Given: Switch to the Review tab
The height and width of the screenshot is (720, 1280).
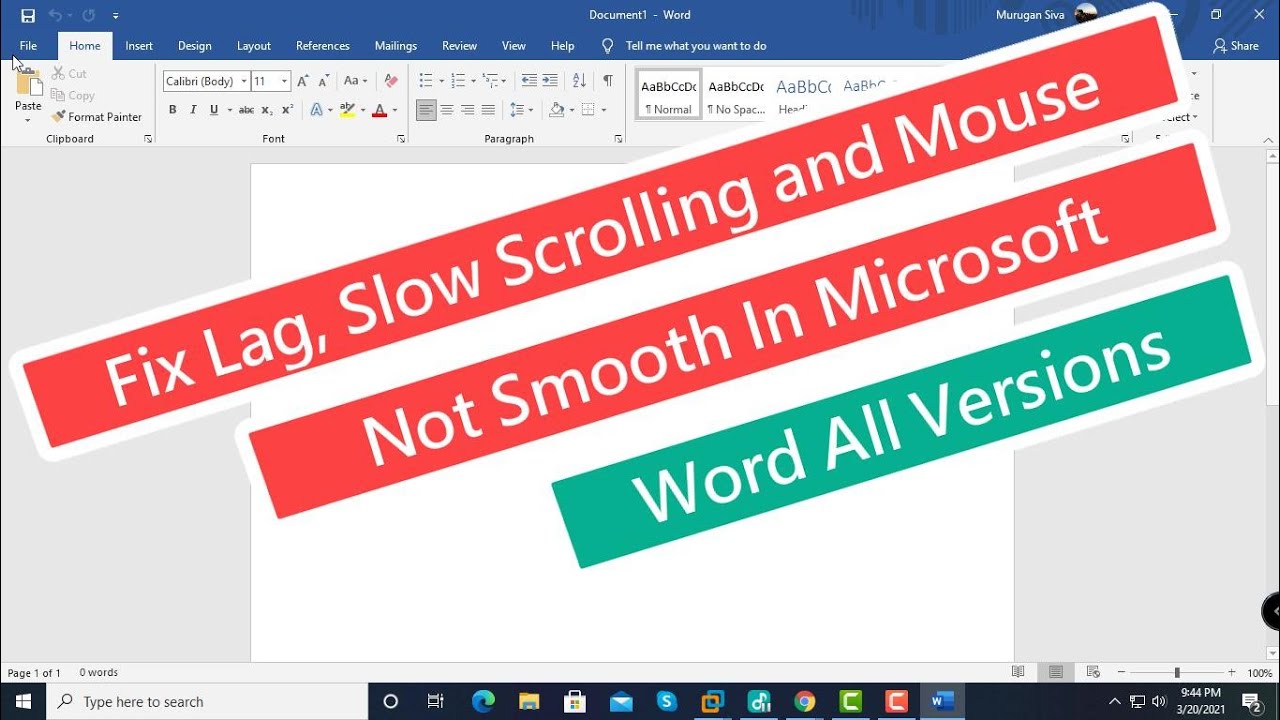Looking at the screenshot, I should tap(459, 46).
